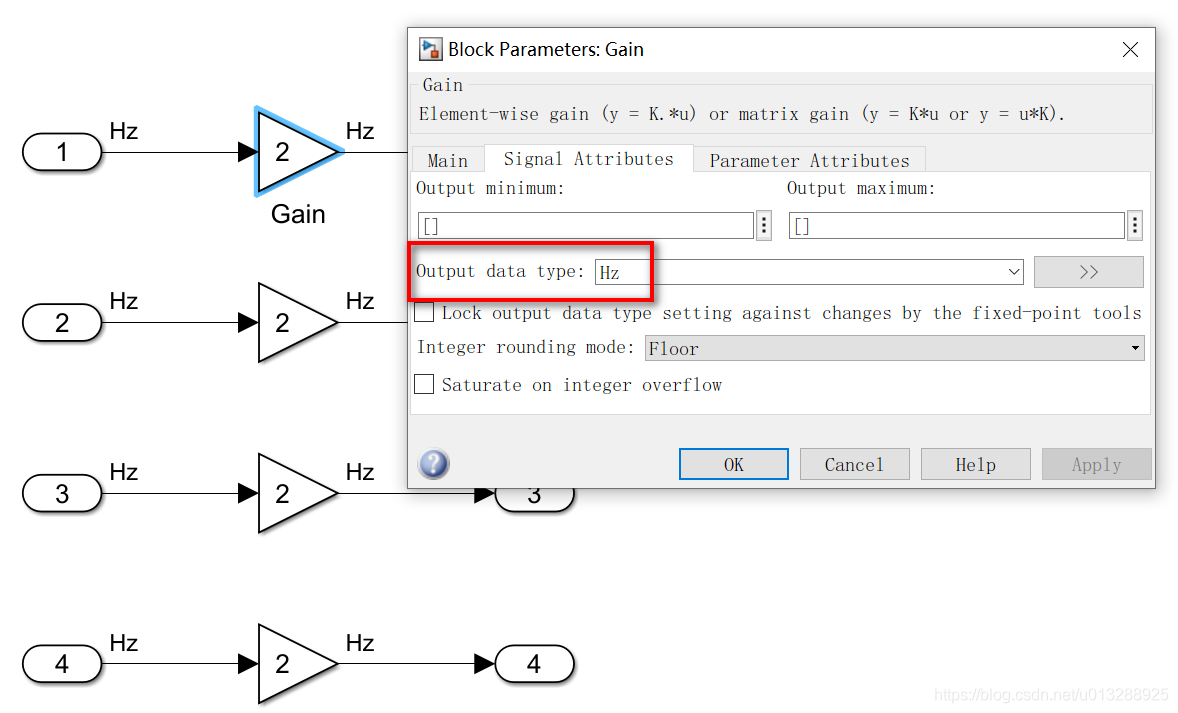1178x713 pixels.
Task: Click the blue help question mark icon
Action: pos(433,464)
